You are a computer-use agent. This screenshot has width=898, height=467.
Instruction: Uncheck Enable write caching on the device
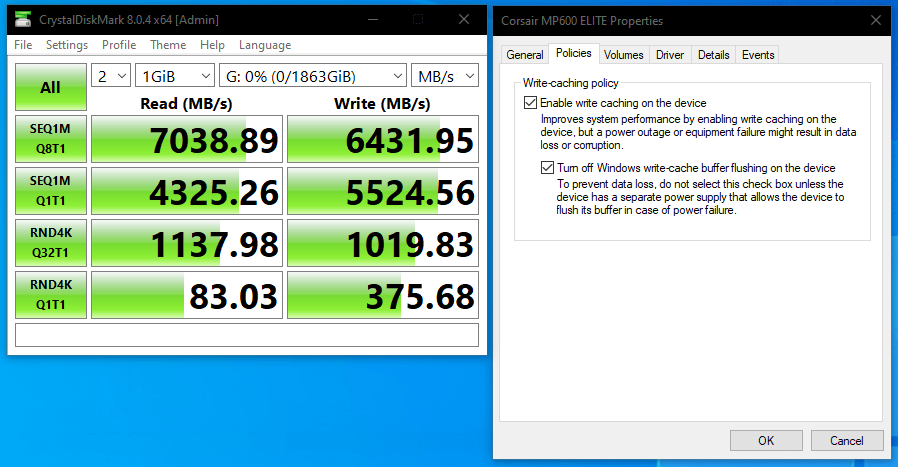530,103
